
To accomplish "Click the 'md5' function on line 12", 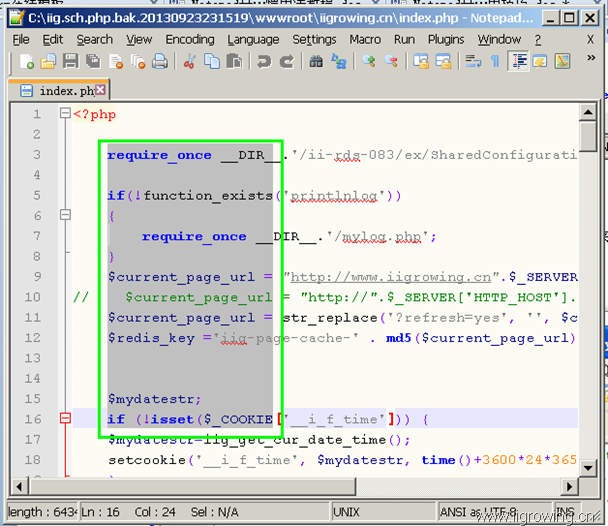I will click(x=398, y=338).
